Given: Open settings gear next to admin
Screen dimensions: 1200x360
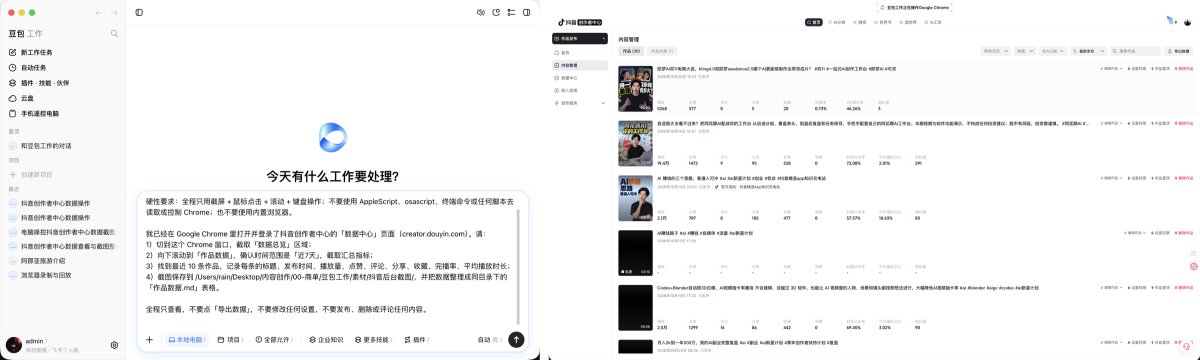Looking at the screenshot, I should (115, 345).
